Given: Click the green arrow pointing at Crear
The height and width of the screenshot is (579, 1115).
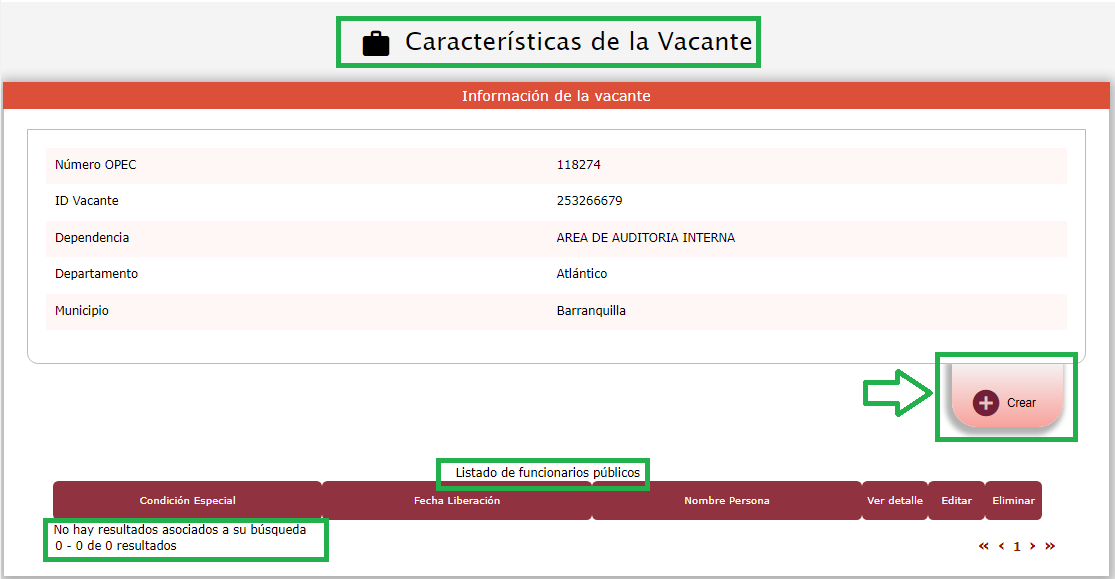Looking at the screenshot, I should (898, 392).
